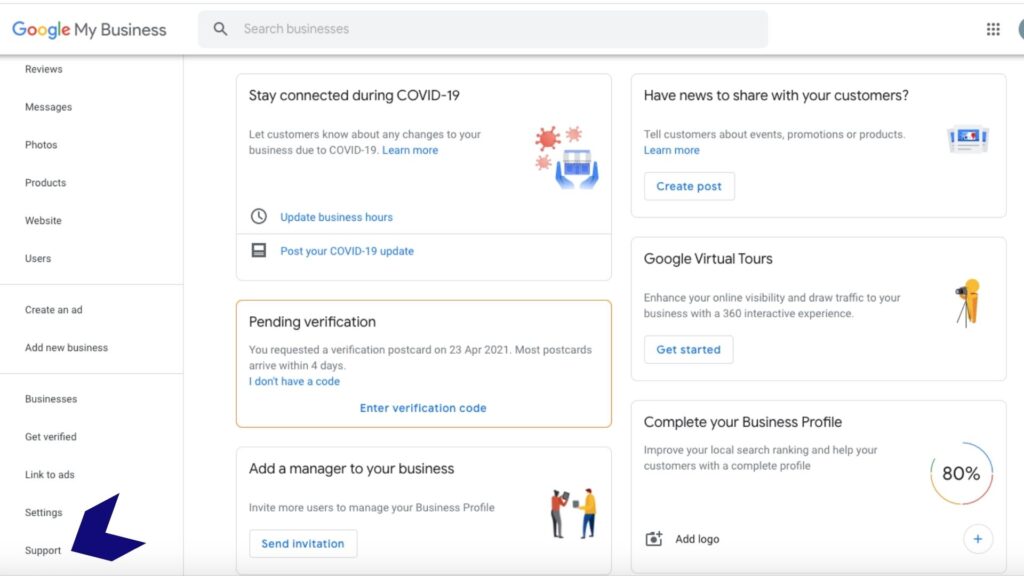This screenshot has height=576, width=1024.
Task: Click the Create post button
Action: click(x=689, y=186)
